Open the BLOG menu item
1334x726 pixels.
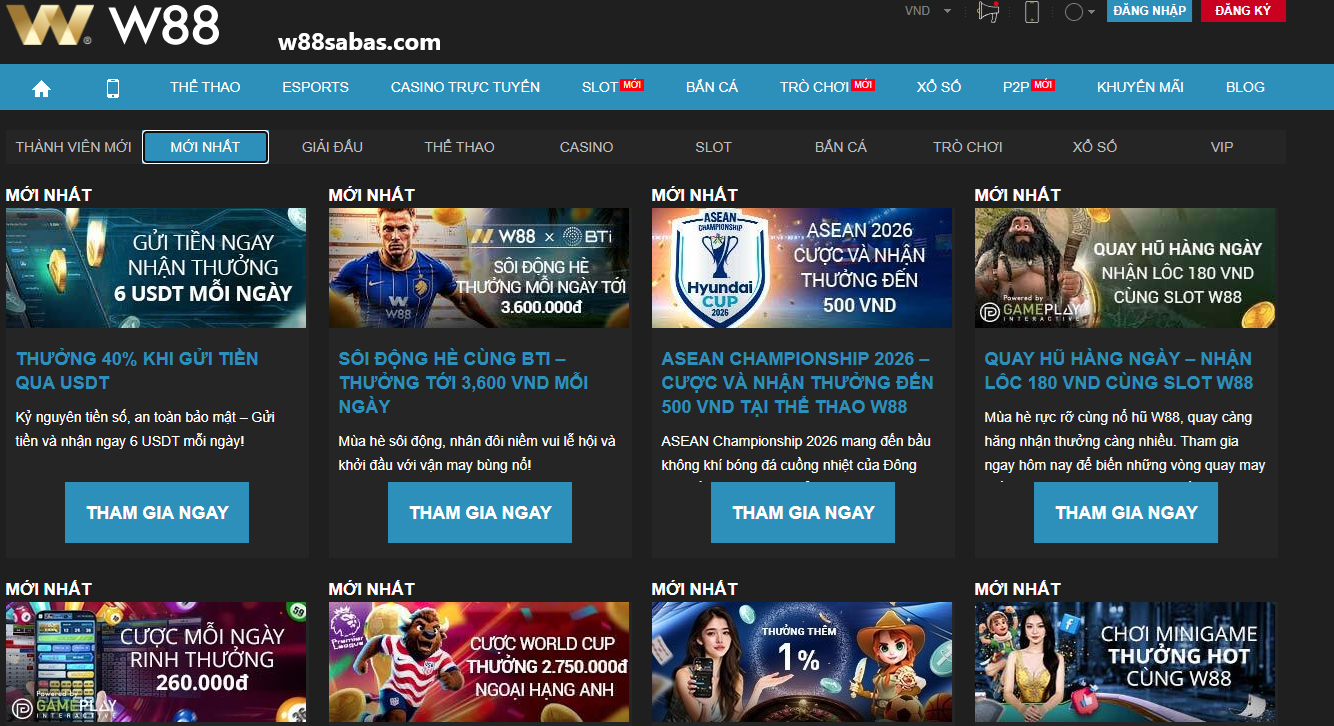[1245, 87]
